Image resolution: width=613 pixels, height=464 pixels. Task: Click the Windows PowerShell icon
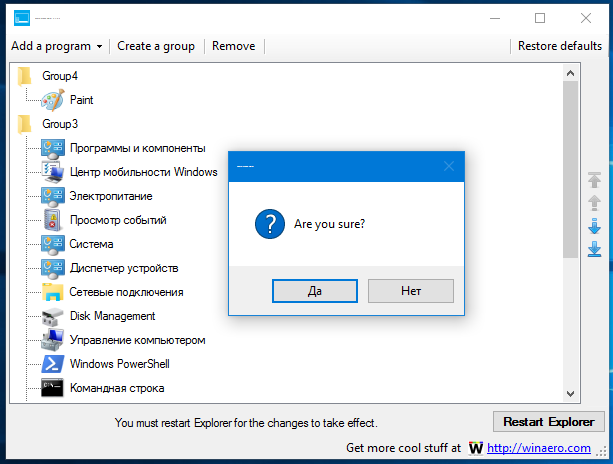click(52, 364)
